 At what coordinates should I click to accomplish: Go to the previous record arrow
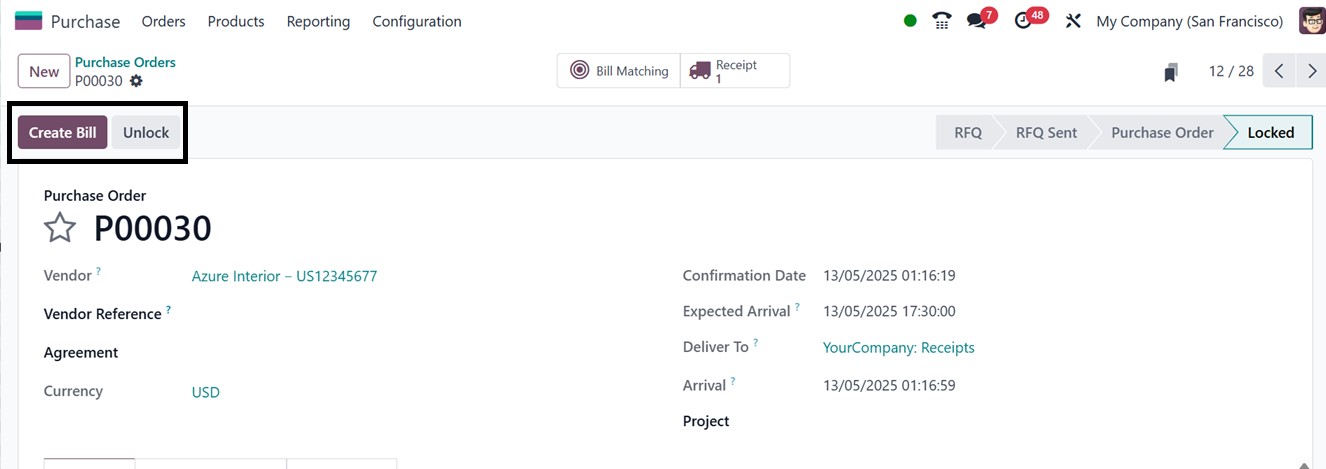pyautogui.click(x=1279, y=71)
